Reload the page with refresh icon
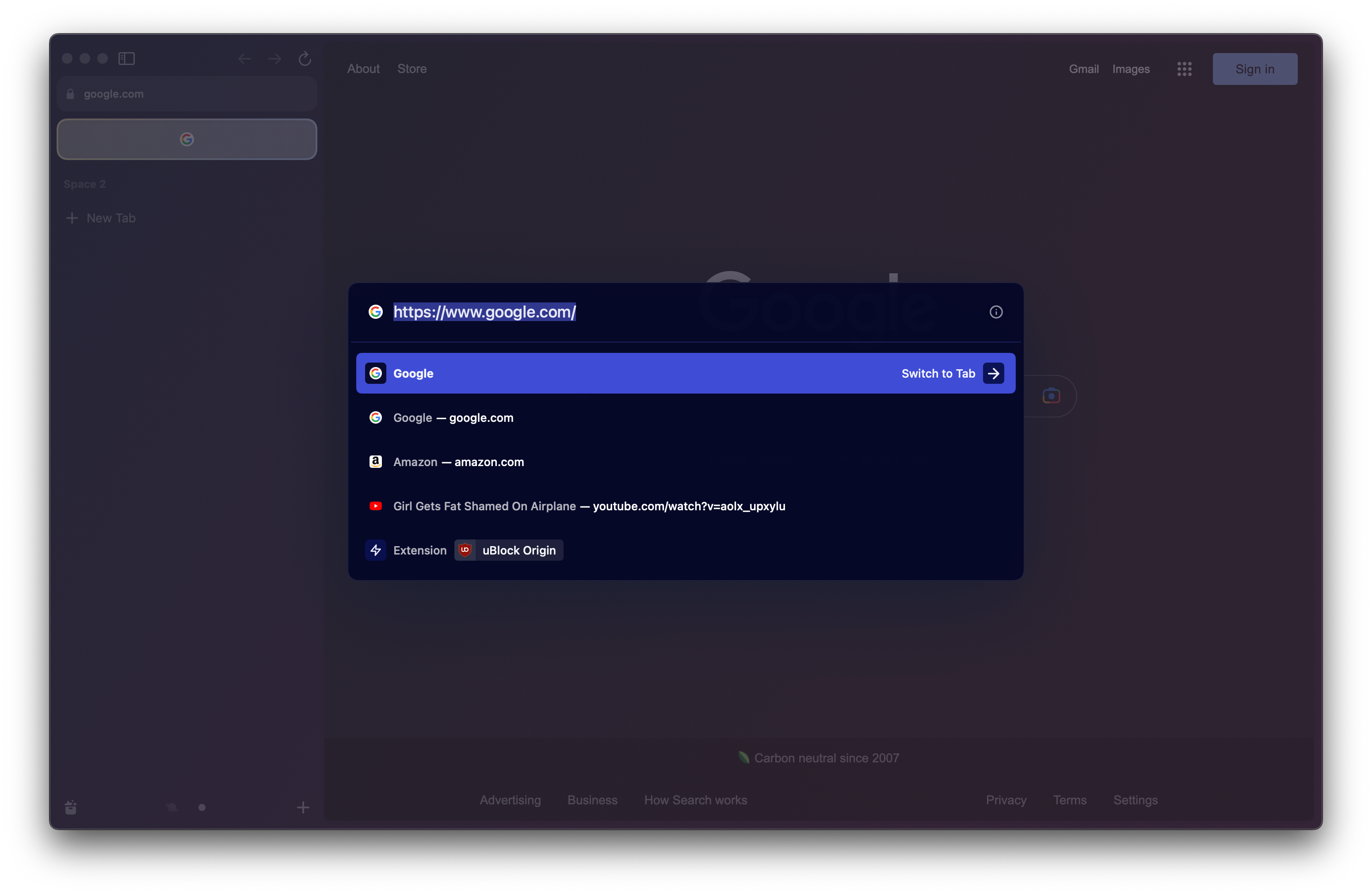Screen dimensions: 1372x895 pyautogui.click(x=305, y=59)
